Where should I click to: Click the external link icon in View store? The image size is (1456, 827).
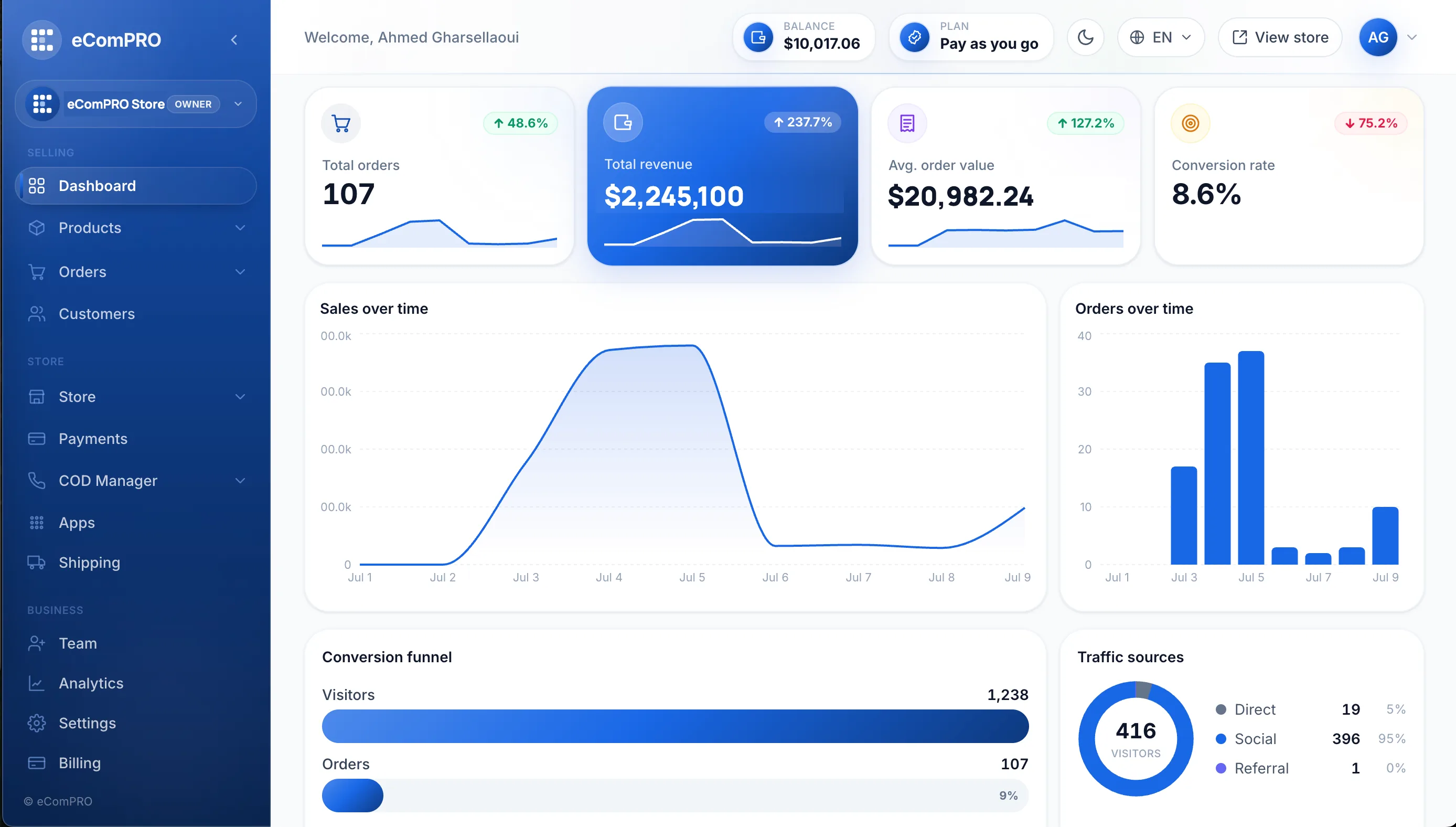click(x=1240, y=37)
